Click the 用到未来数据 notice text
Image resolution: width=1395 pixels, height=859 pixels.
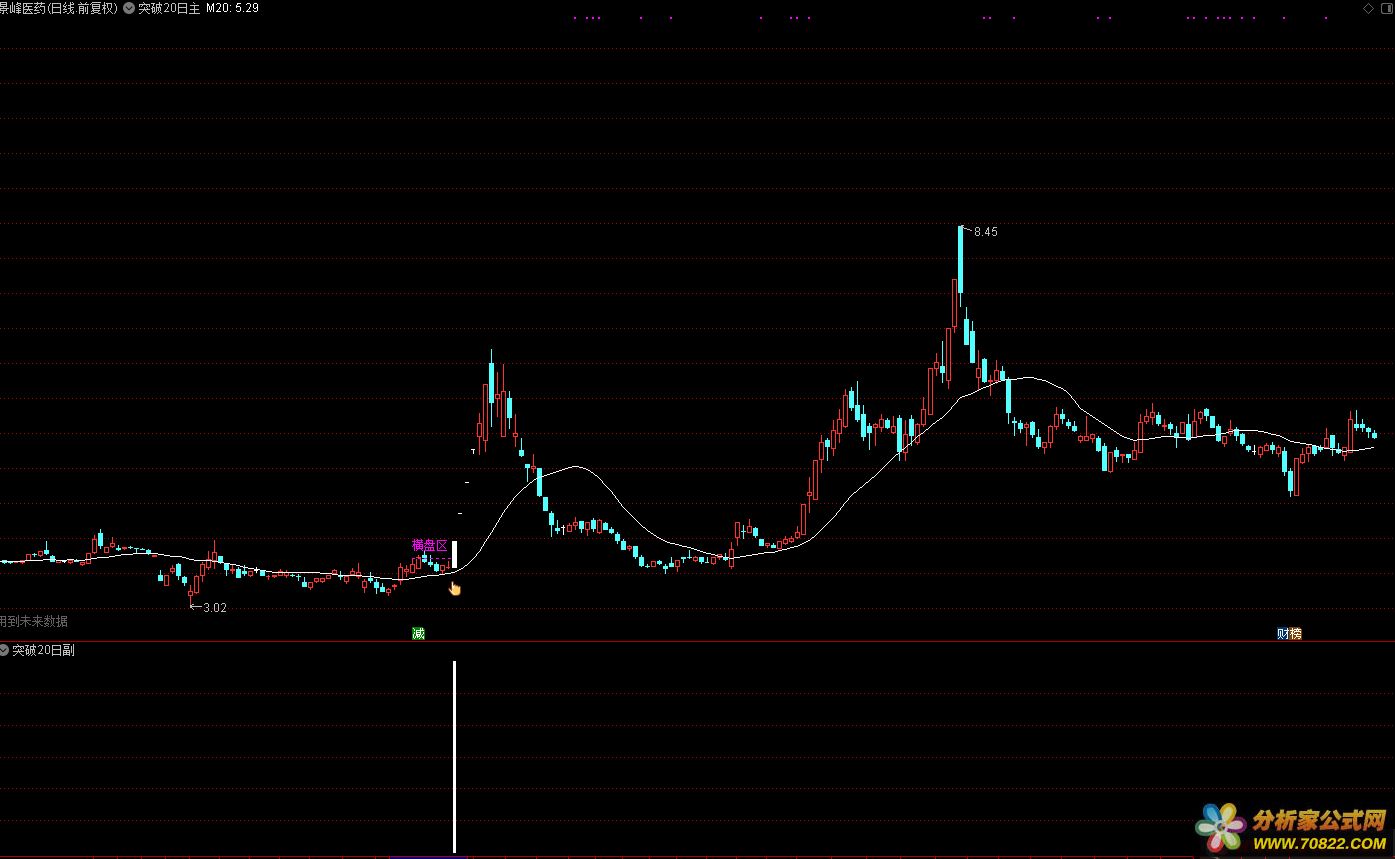(x=34, y=621)
